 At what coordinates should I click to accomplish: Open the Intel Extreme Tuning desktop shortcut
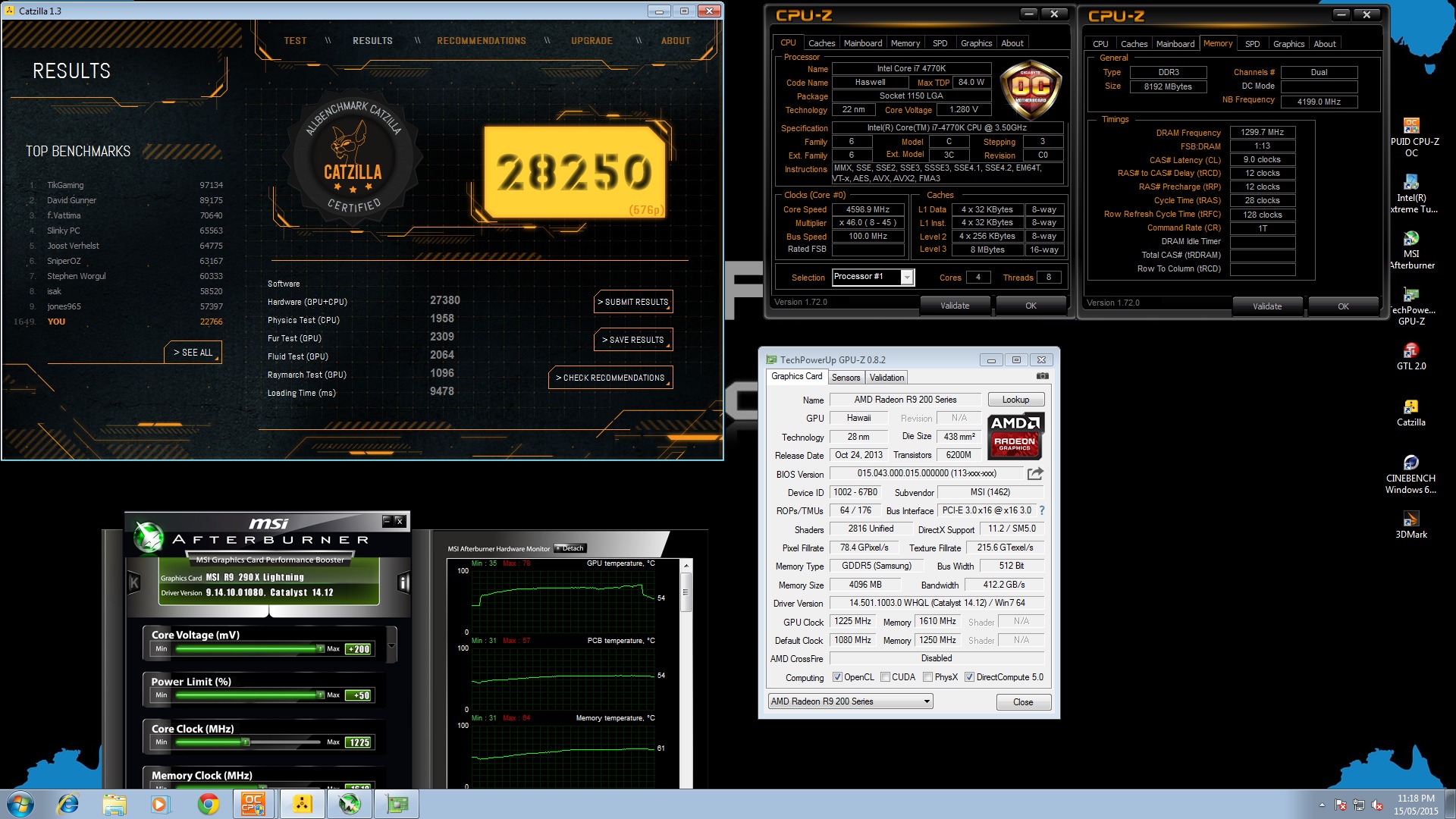[1411, 194]
